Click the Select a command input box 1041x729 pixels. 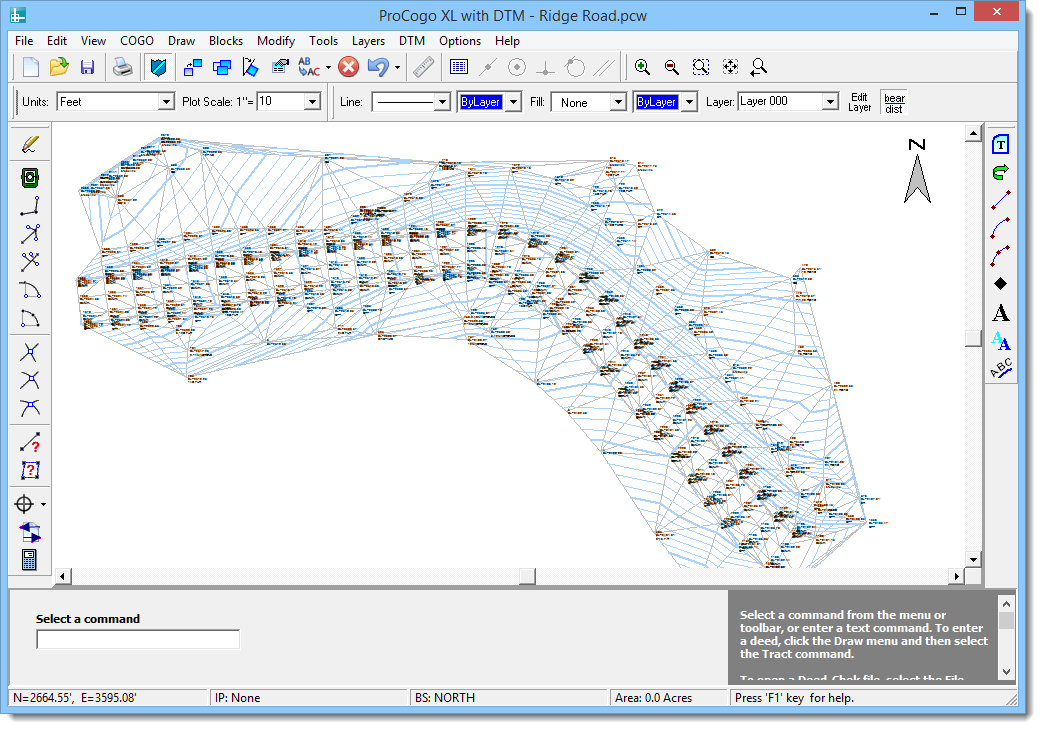click(x=138, y=639)
